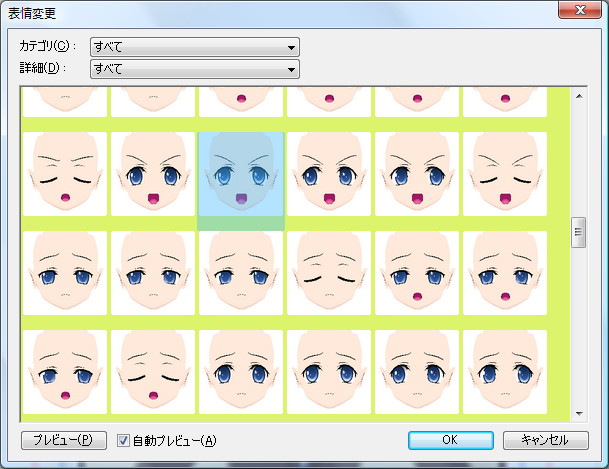Click the キャンセル button
Image resolution: width=609 pixels, height=469 pixels.
[545, 440]
